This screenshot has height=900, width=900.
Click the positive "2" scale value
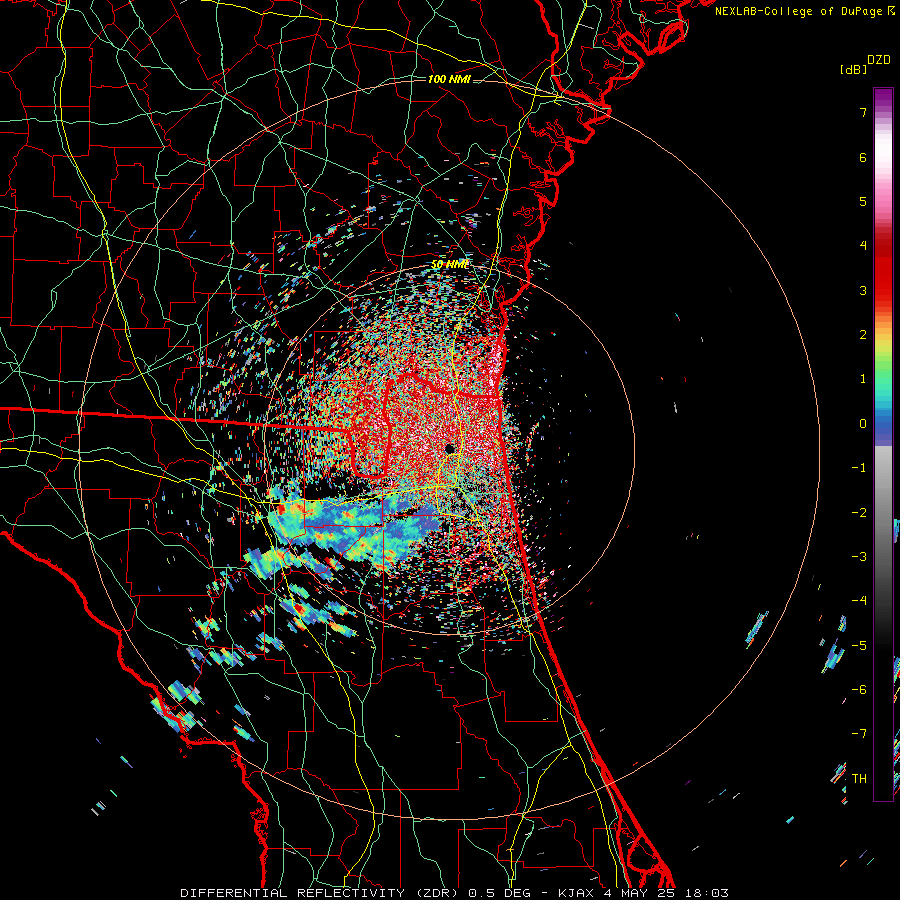(x=863, y=335)
